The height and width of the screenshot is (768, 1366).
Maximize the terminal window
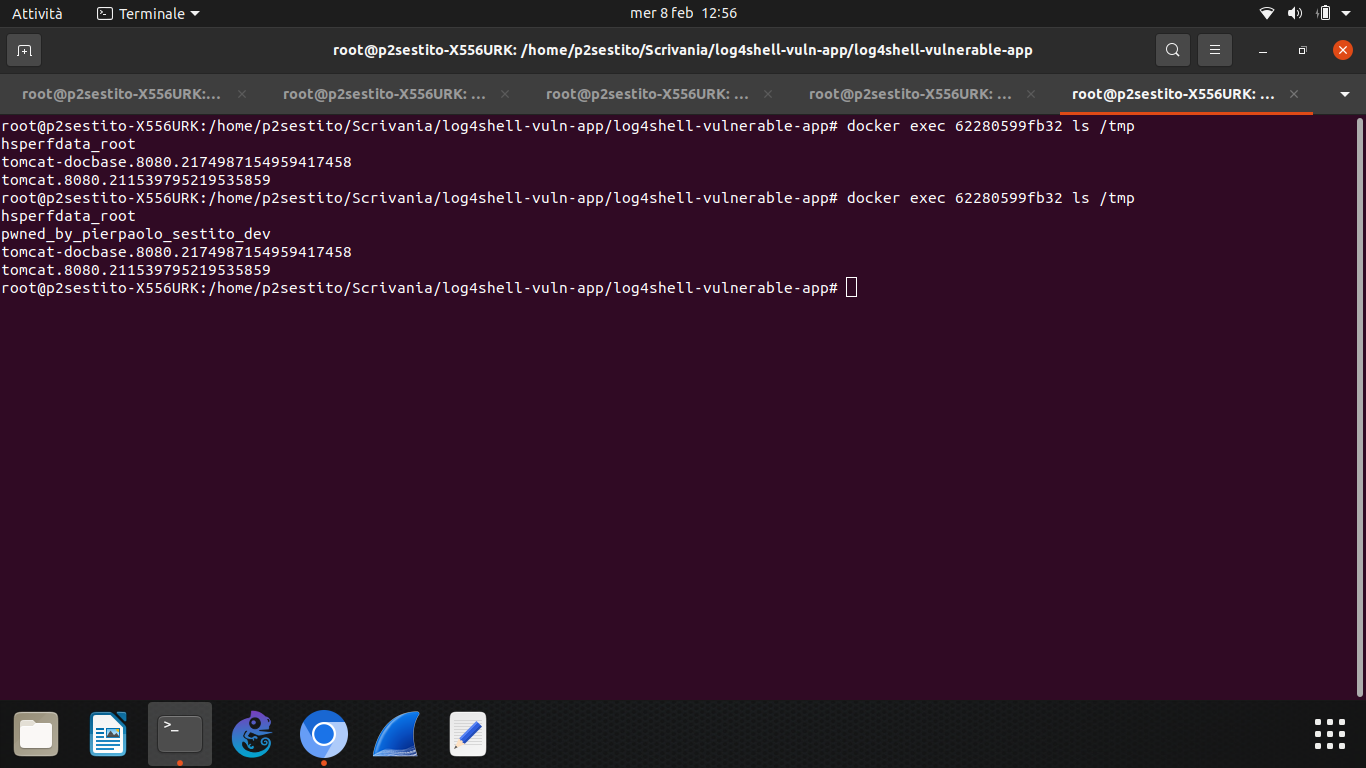pyautogui.click(x=1302, y=50)
